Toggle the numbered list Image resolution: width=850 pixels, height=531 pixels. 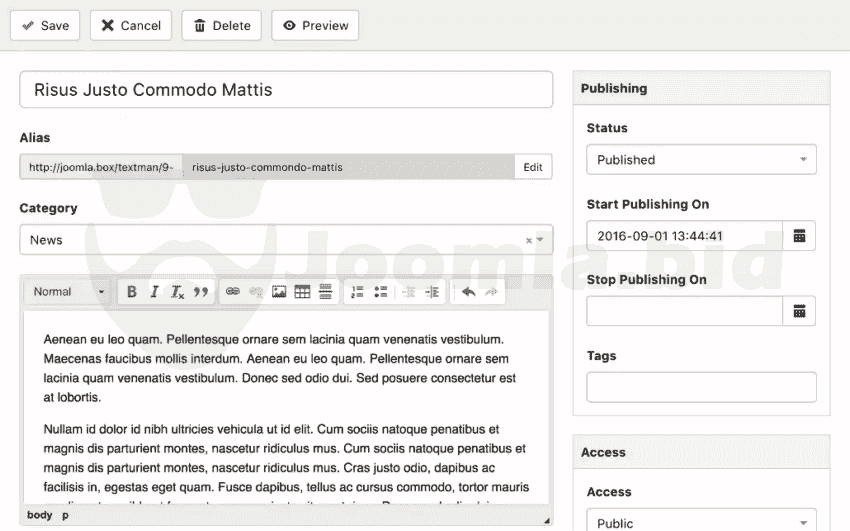click(x=358, y=292)
